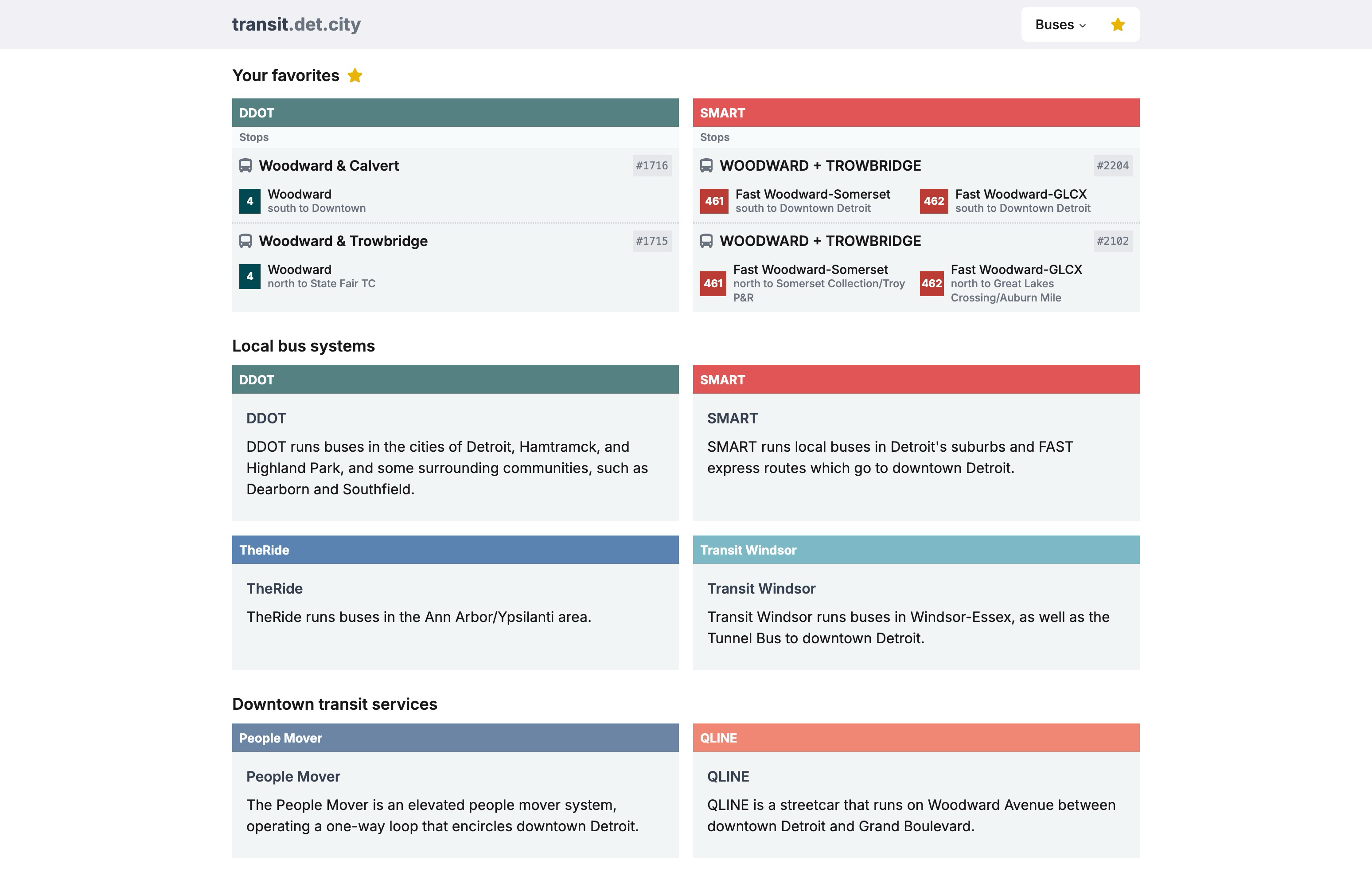Click the star icon next to Your favorites heading
The height and width of the screenshot is (872, 1372).
355,74
